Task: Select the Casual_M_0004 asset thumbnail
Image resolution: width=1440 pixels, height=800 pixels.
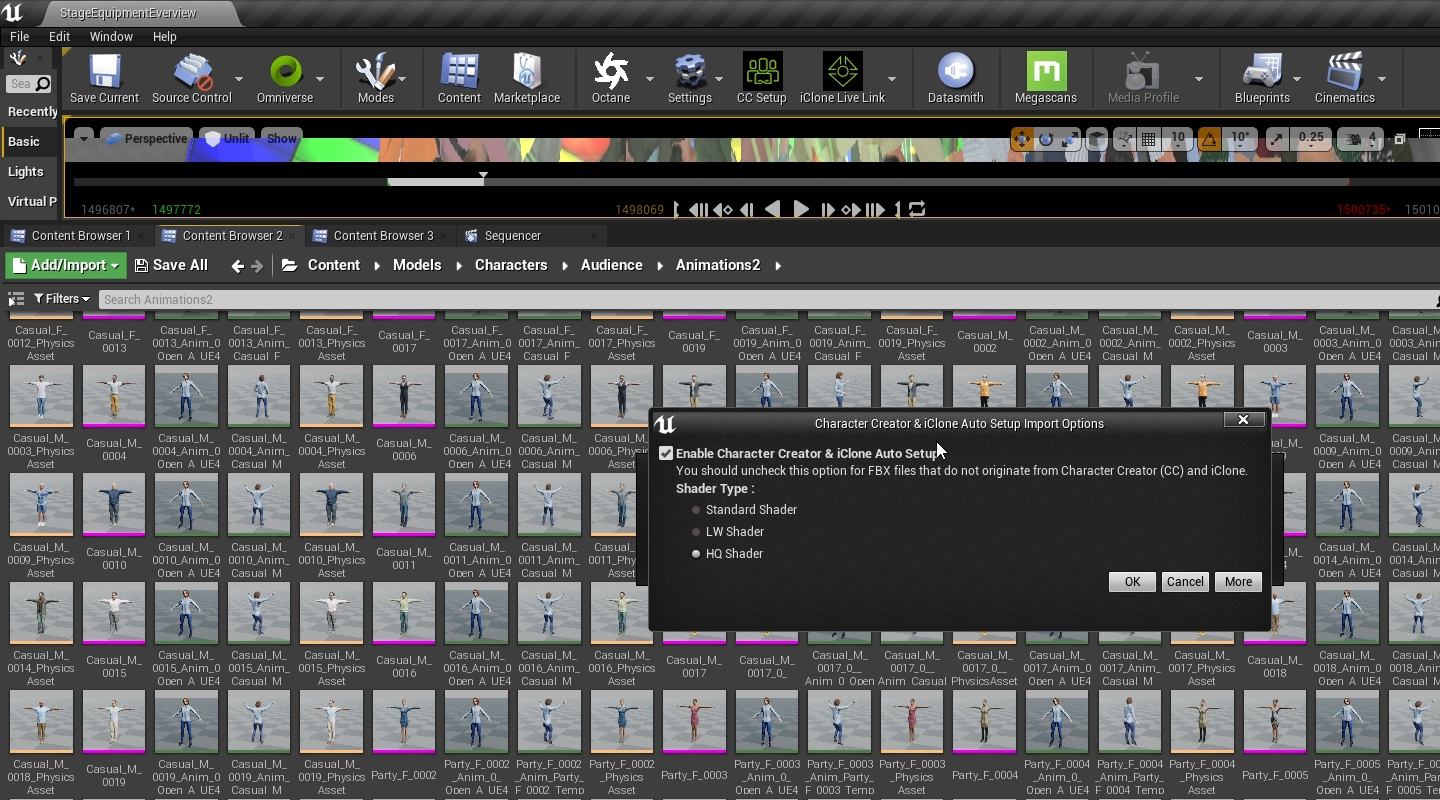Action: [114, 396]
